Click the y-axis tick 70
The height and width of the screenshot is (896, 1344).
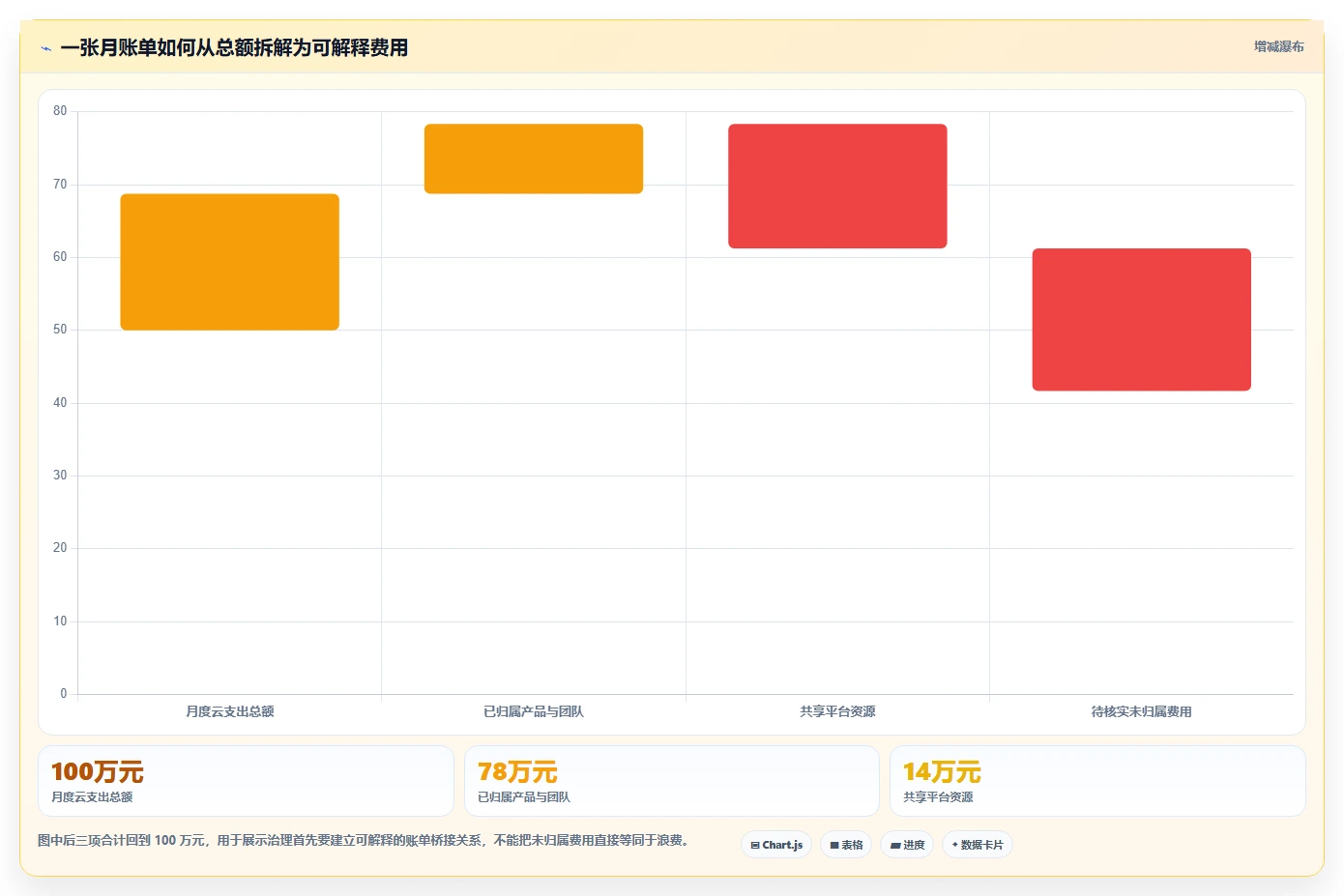tap(60, 185)
